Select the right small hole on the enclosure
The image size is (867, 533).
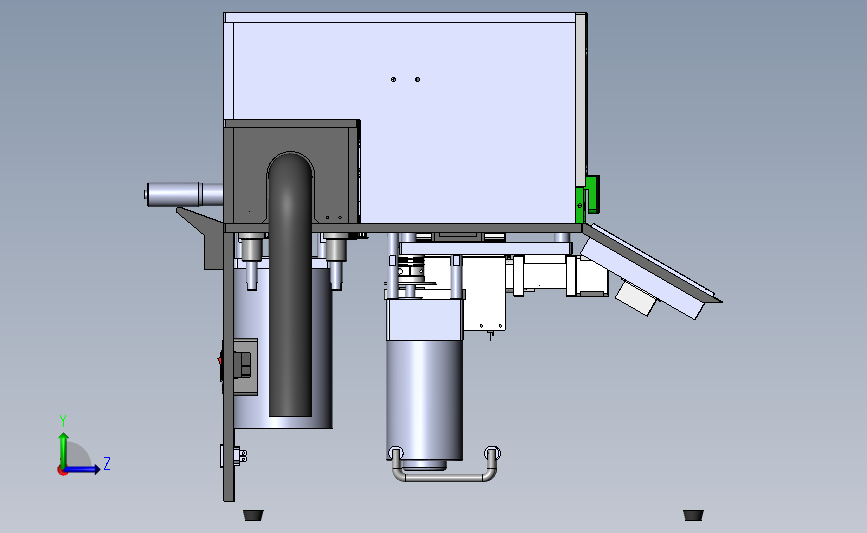tap(417, 80)
